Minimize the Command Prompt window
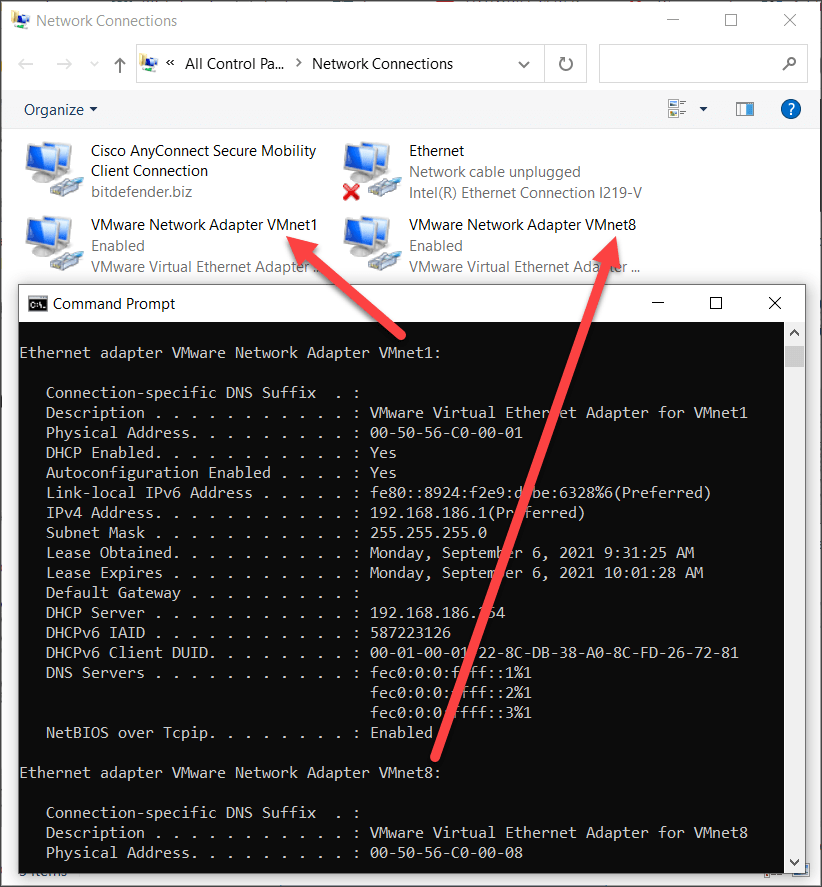The height and width of the screenshot is (887, 822). coord(657,303)
